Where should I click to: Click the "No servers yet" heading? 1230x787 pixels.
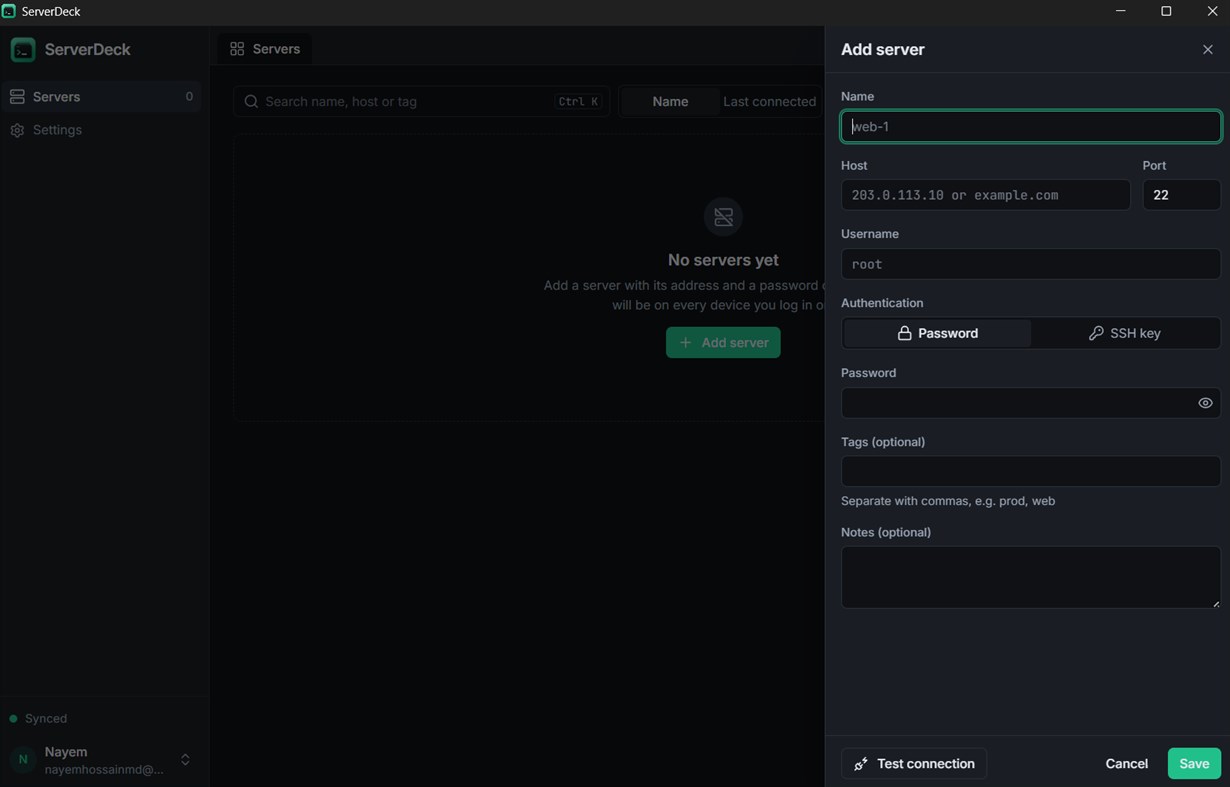(723, 260)
